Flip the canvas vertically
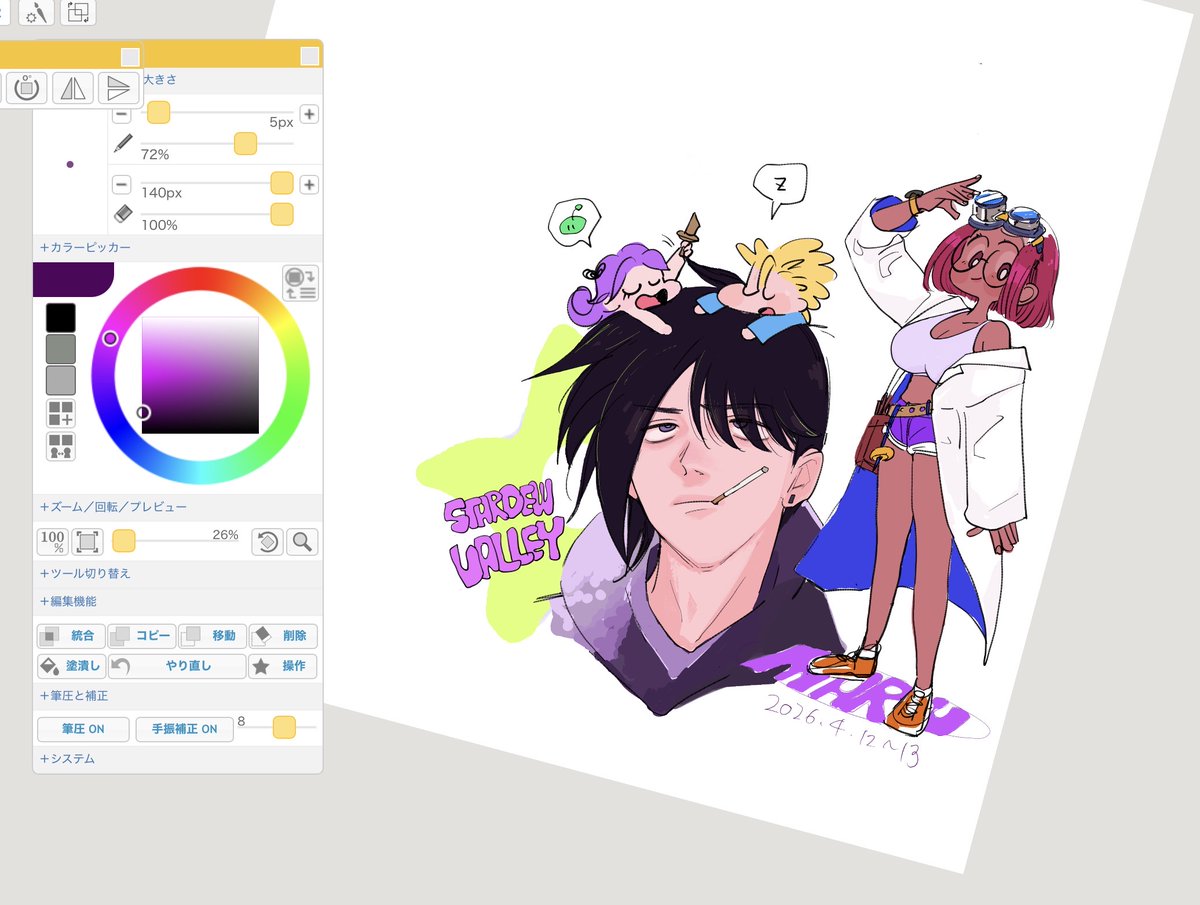 (118, 88)
